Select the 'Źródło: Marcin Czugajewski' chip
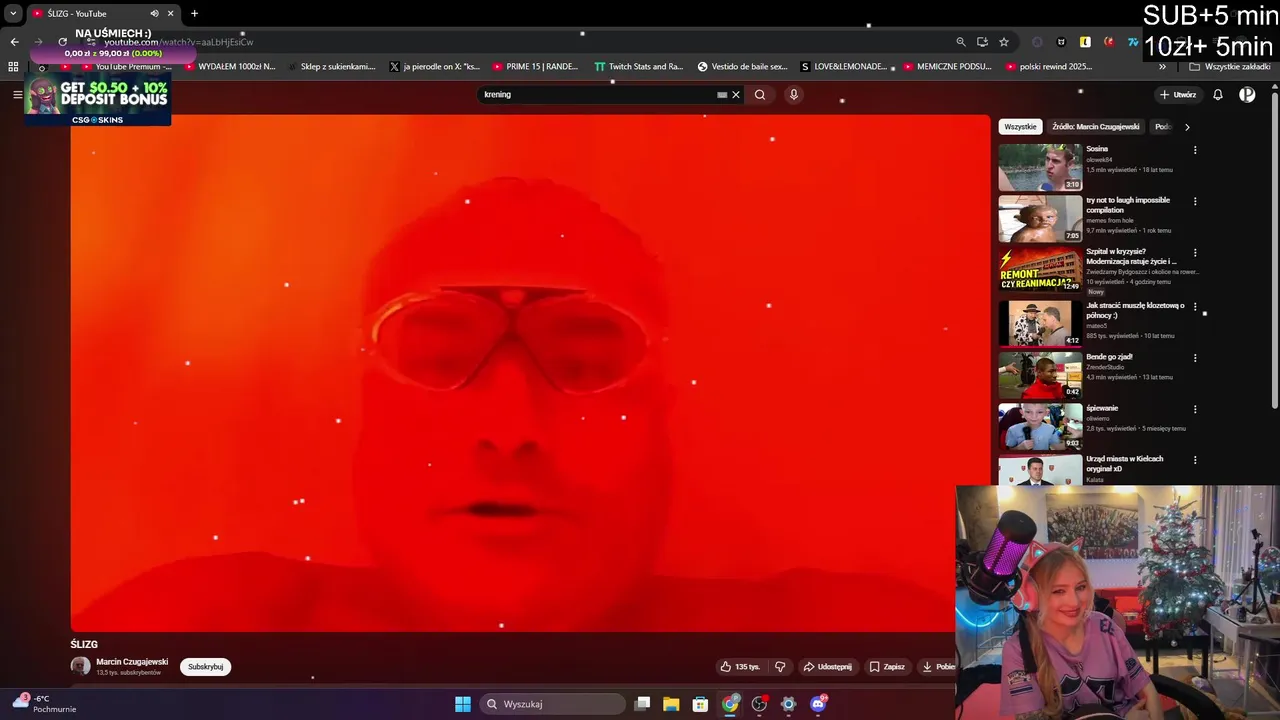 tap(1095, 127)
